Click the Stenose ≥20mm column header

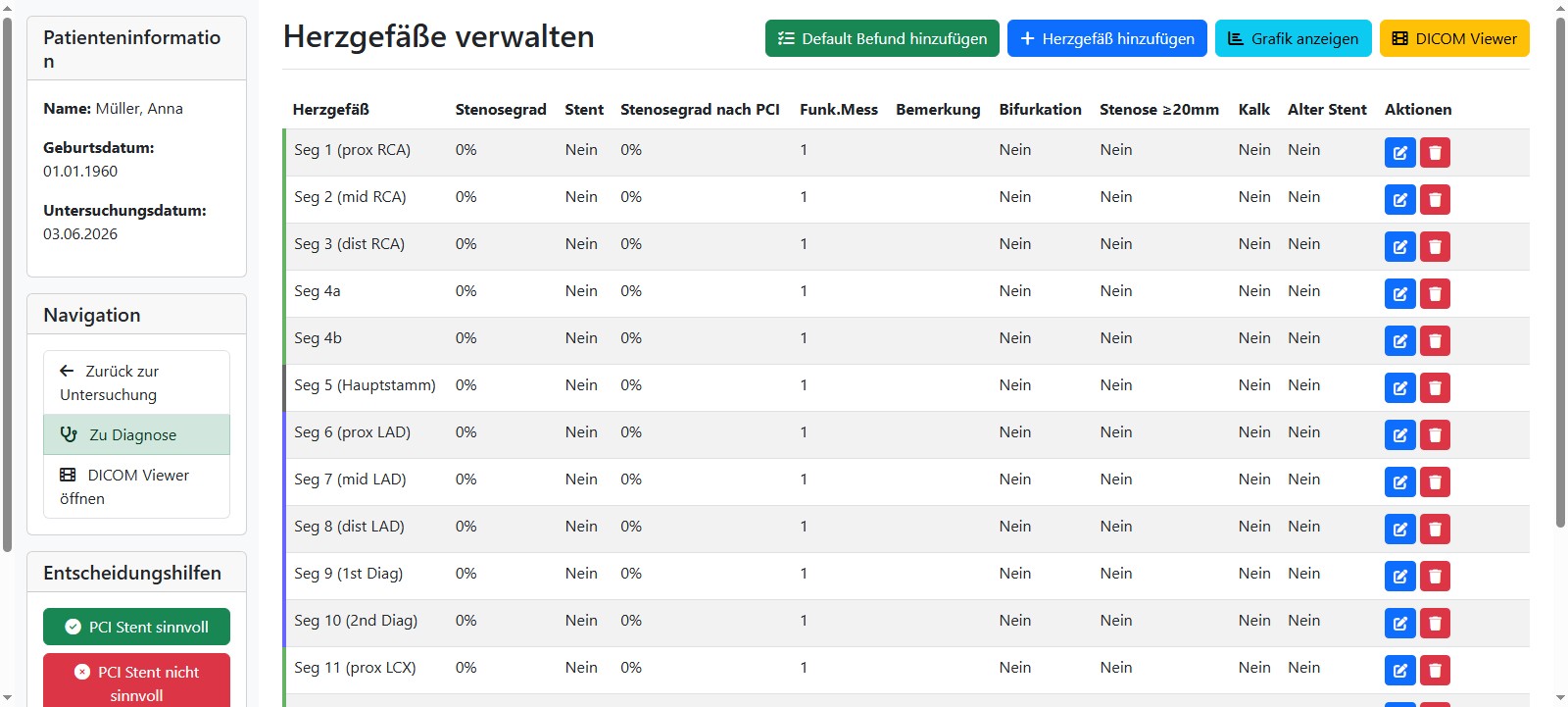tap(1159, 110)
